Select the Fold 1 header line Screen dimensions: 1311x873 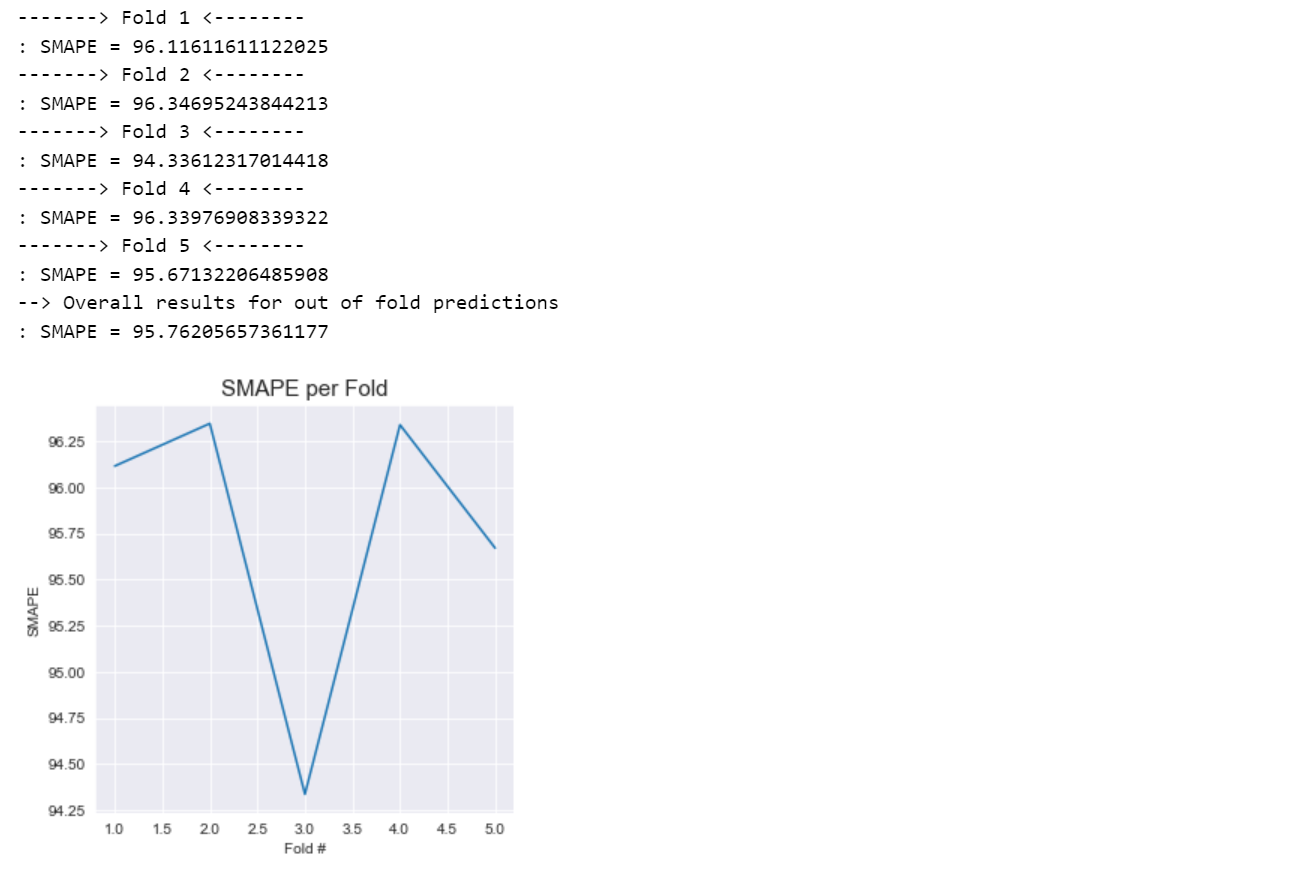click(161, 18)
